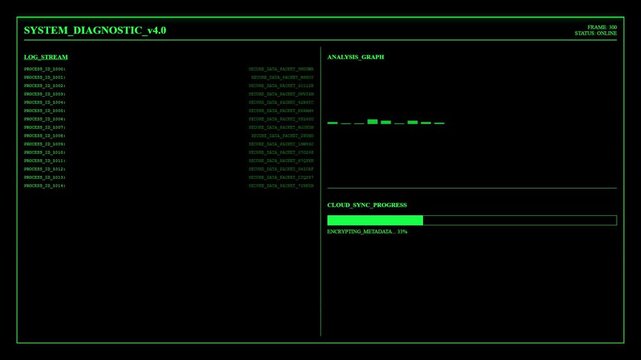Image resolution: width=641 pixels, height=360 pixels.
Task: Select log entry PROCESS_ID_1013
Action: (169, 177)
